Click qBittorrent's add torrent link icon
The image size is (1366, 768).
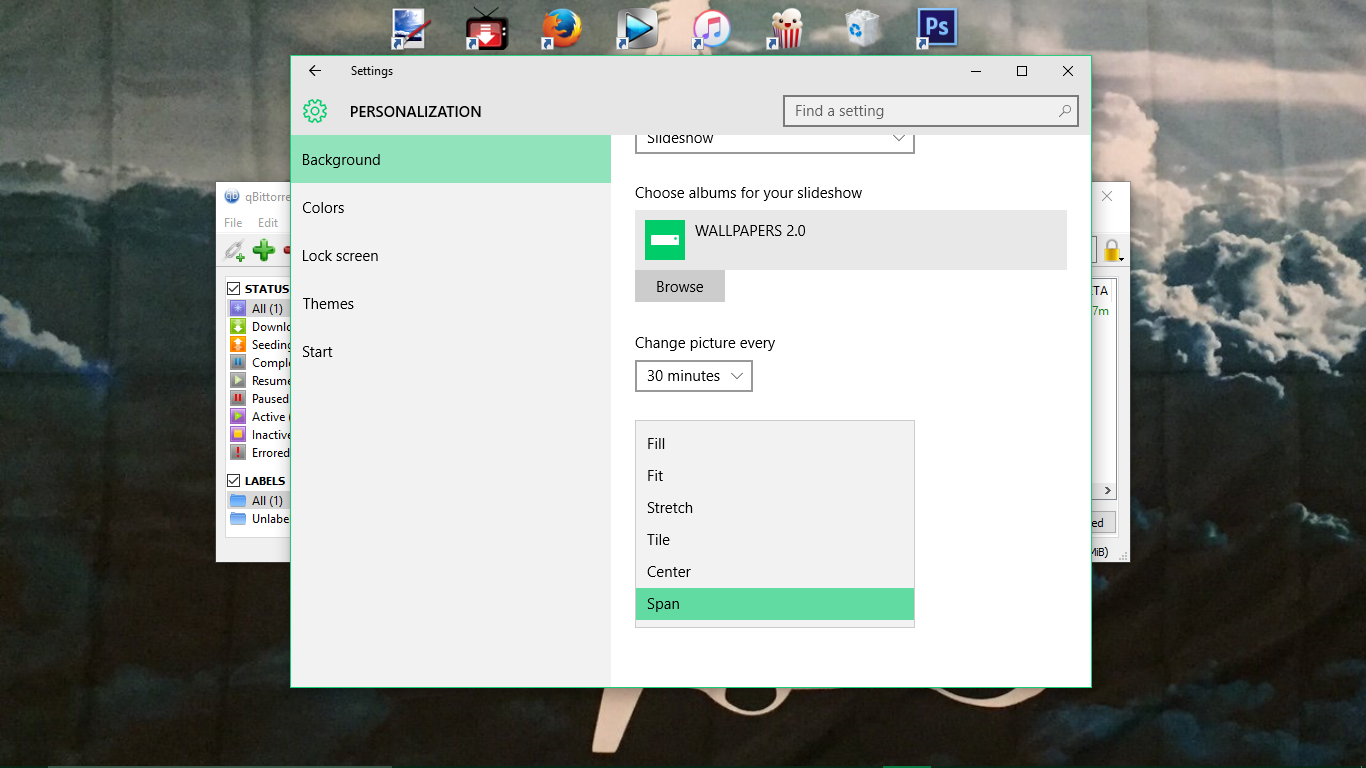click(235, 250)
